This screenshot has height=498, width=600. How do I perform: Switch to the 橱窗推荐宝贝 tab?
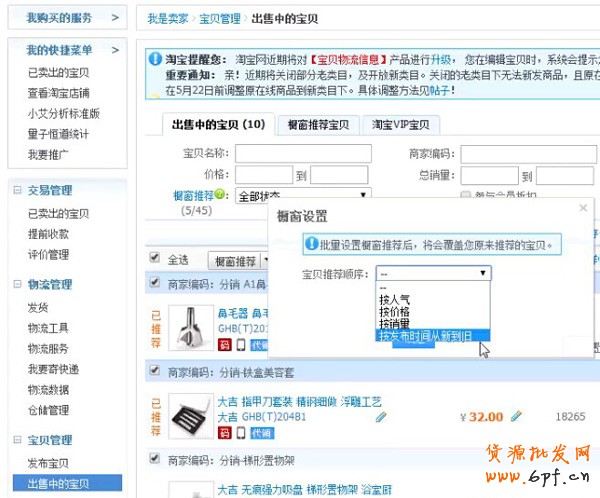pyautogui.click(x=317, y=125)
